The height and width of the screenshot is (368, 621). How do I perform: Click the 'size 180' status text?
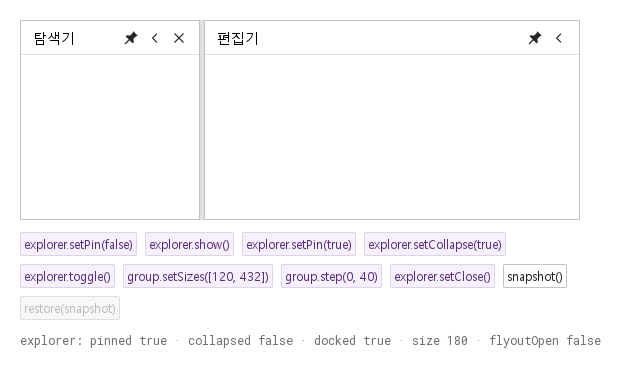tap(440, 341)
